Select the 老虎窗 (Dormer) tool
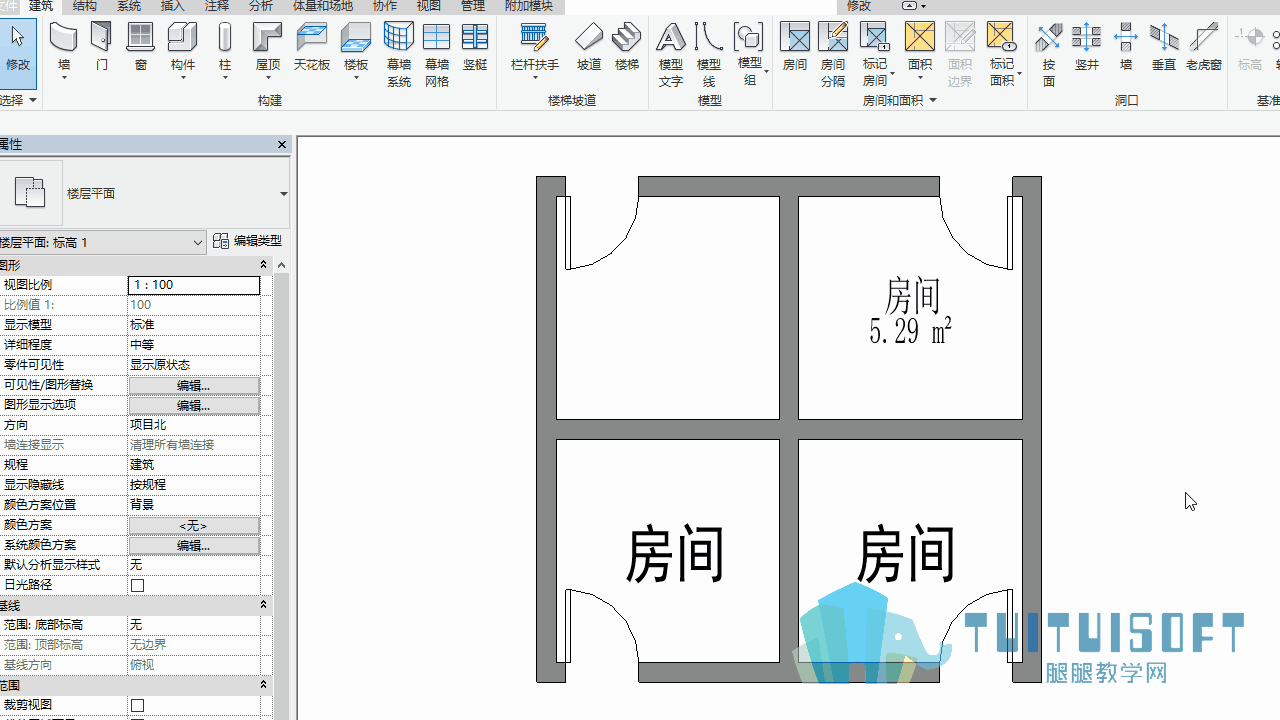The image size is (1280, 720). [1204, 49]
